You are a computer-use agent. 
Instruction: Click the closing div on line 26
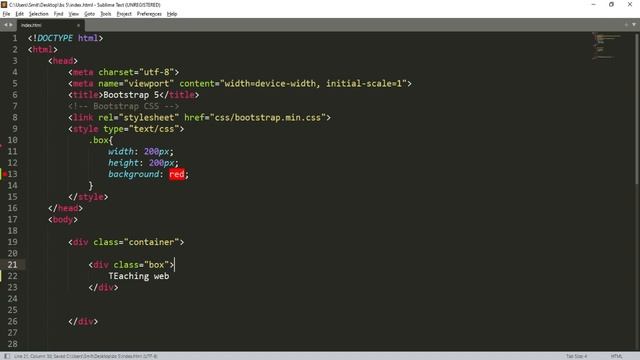(x=83, y=322)
